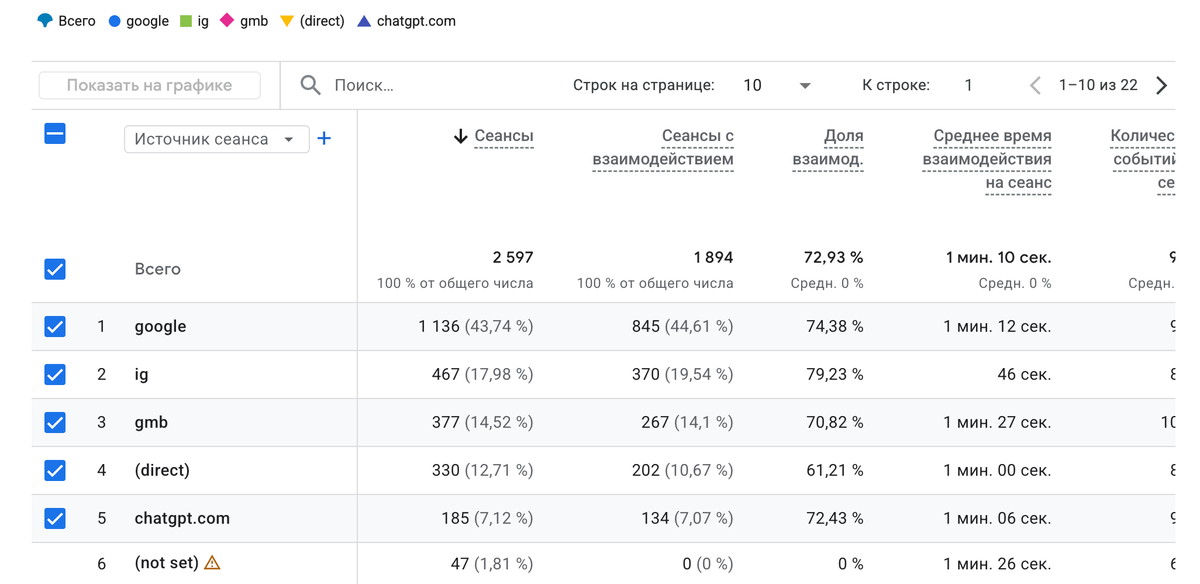Click the ig source row label
The image size is (1200, 584).
[141, 374]
